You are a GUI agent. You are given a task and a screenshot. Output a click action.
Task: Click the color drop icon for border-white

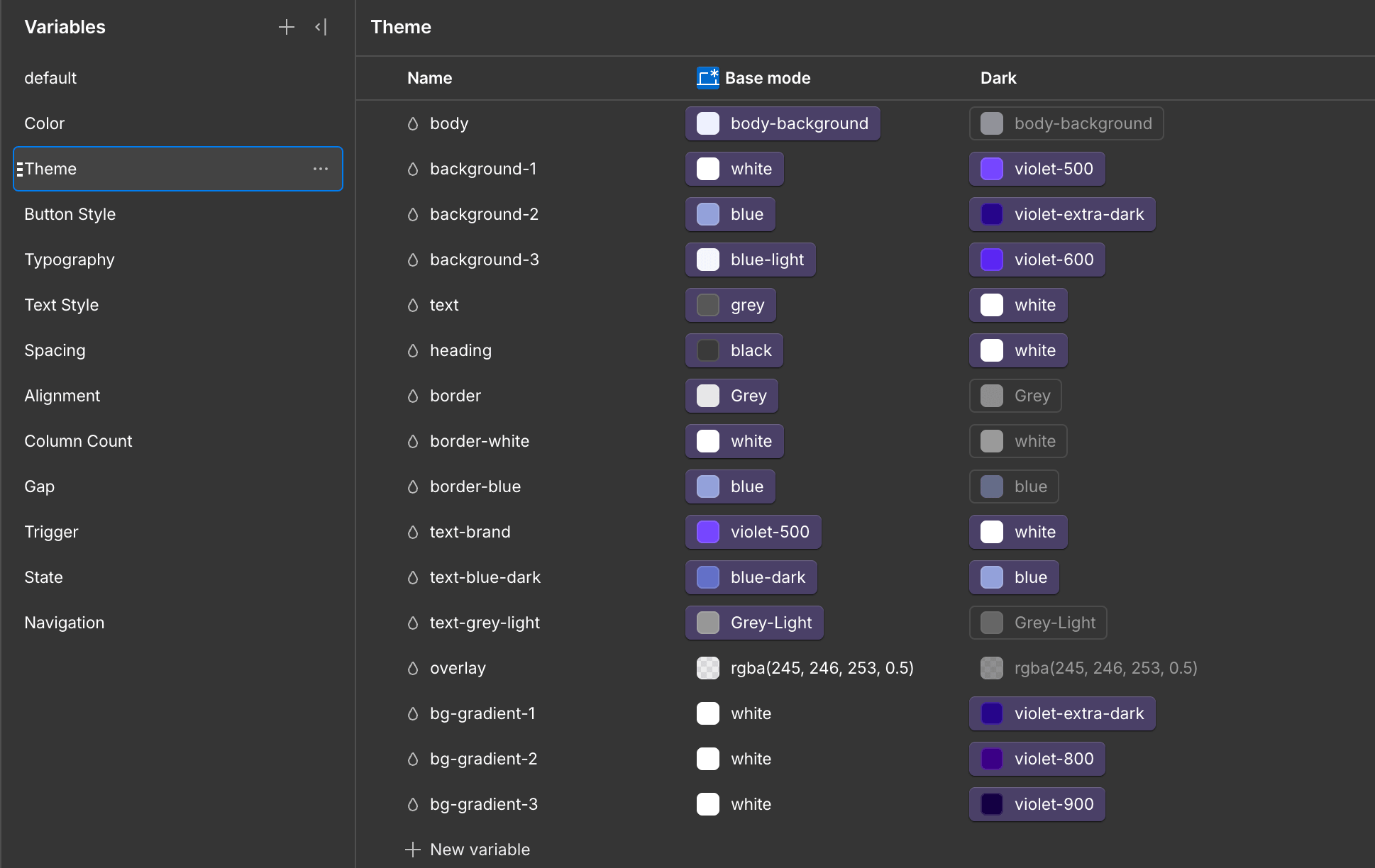(413, 441)
